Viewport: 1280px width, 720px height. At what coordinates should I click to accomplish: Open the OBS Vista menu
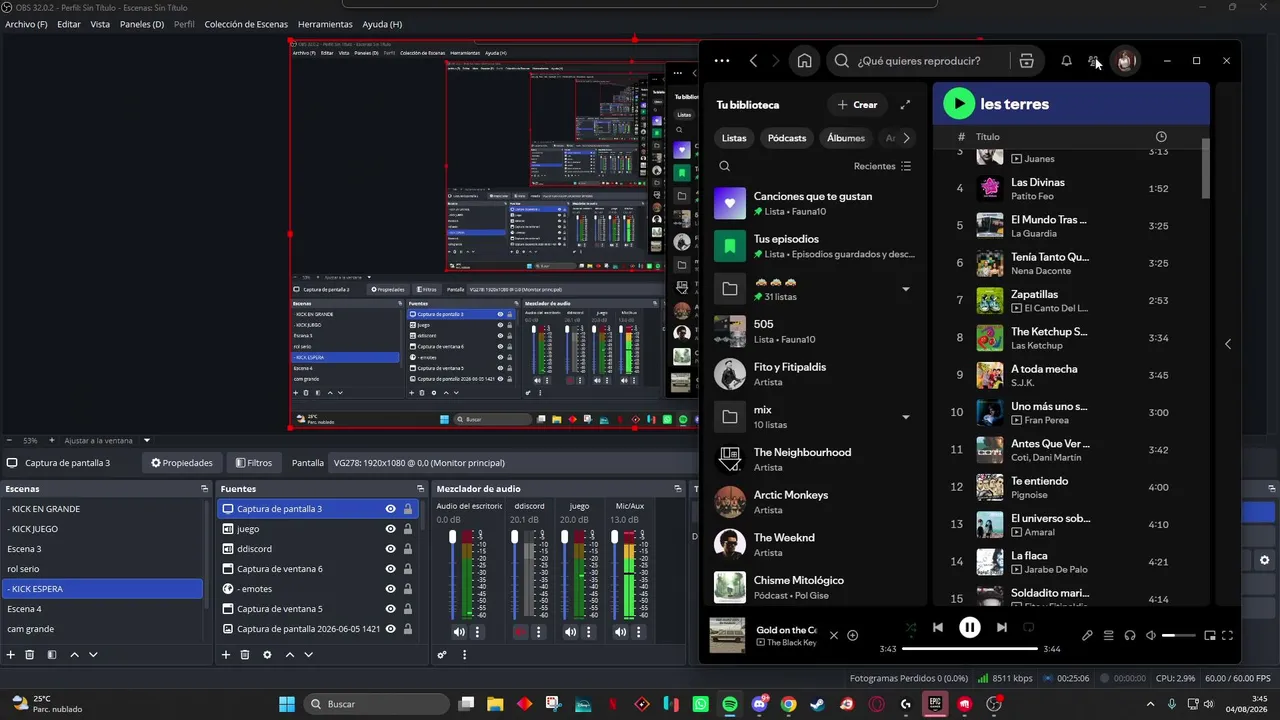coord(100,24)
